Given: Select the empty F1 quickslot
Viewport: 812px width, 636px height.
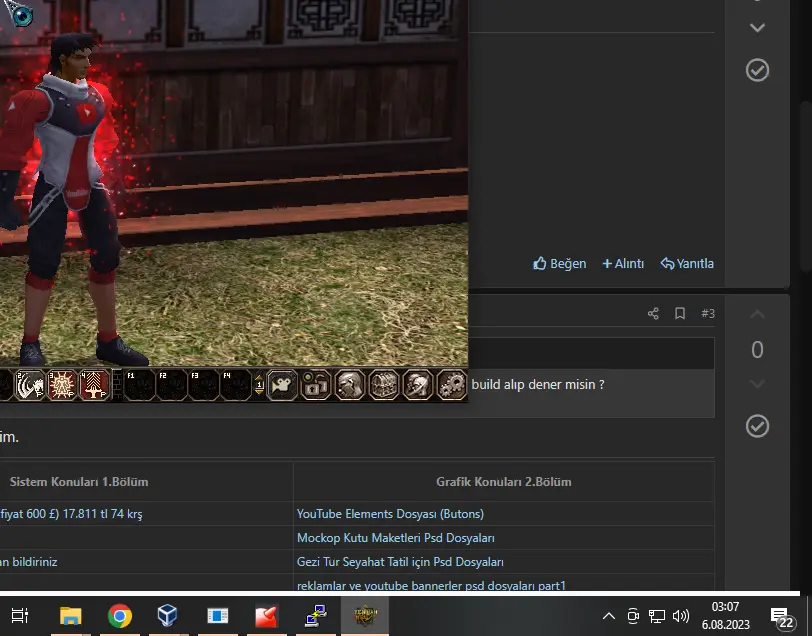Looking at the screenshot, I should coord(139,385).
